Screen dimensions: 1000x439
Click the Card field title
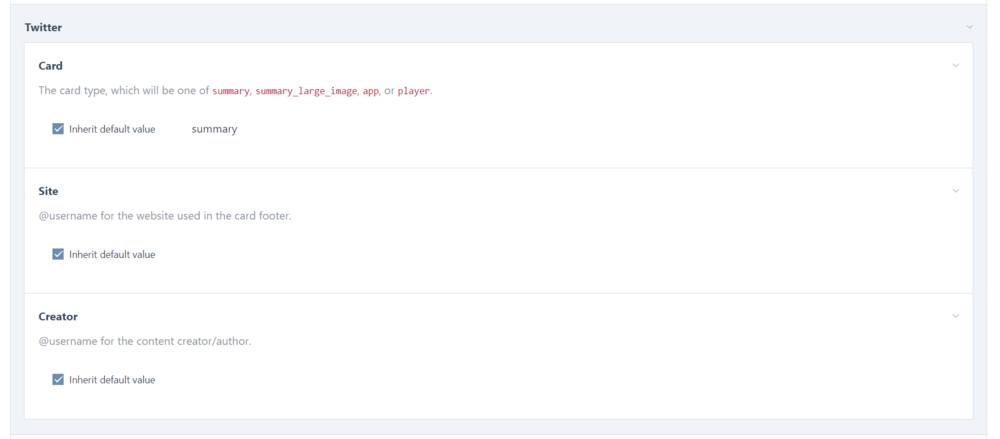point(50,66)
